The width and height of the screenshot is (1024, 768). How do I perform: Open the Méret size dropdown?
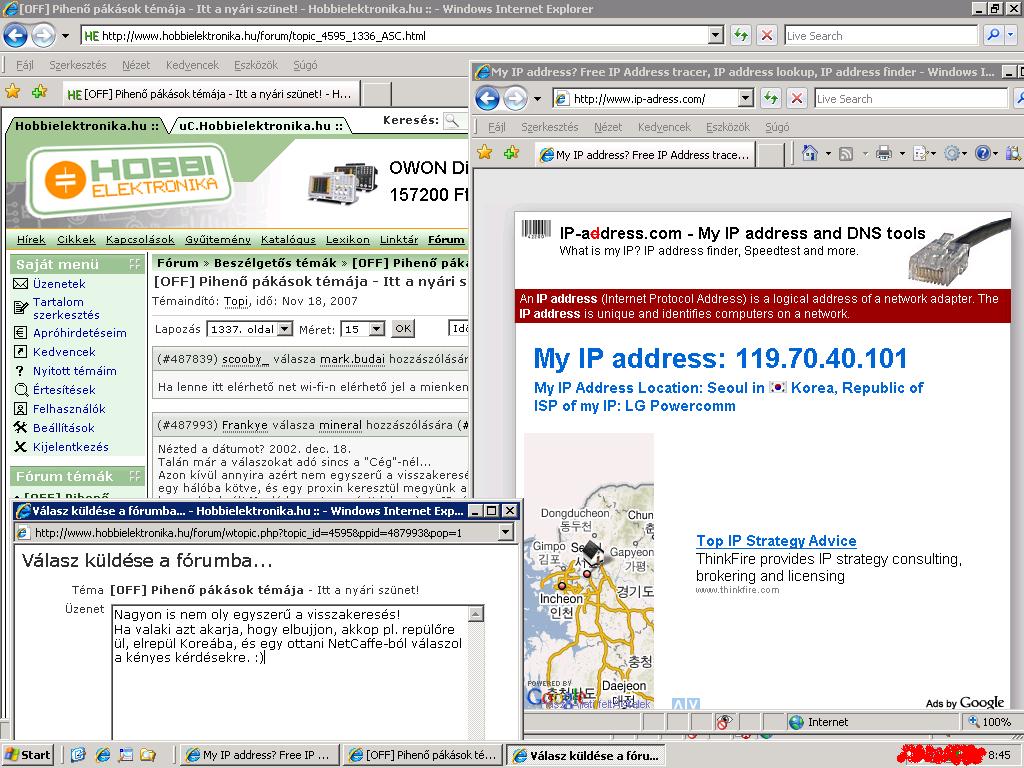pyautogui.click(x=377, y=329)
